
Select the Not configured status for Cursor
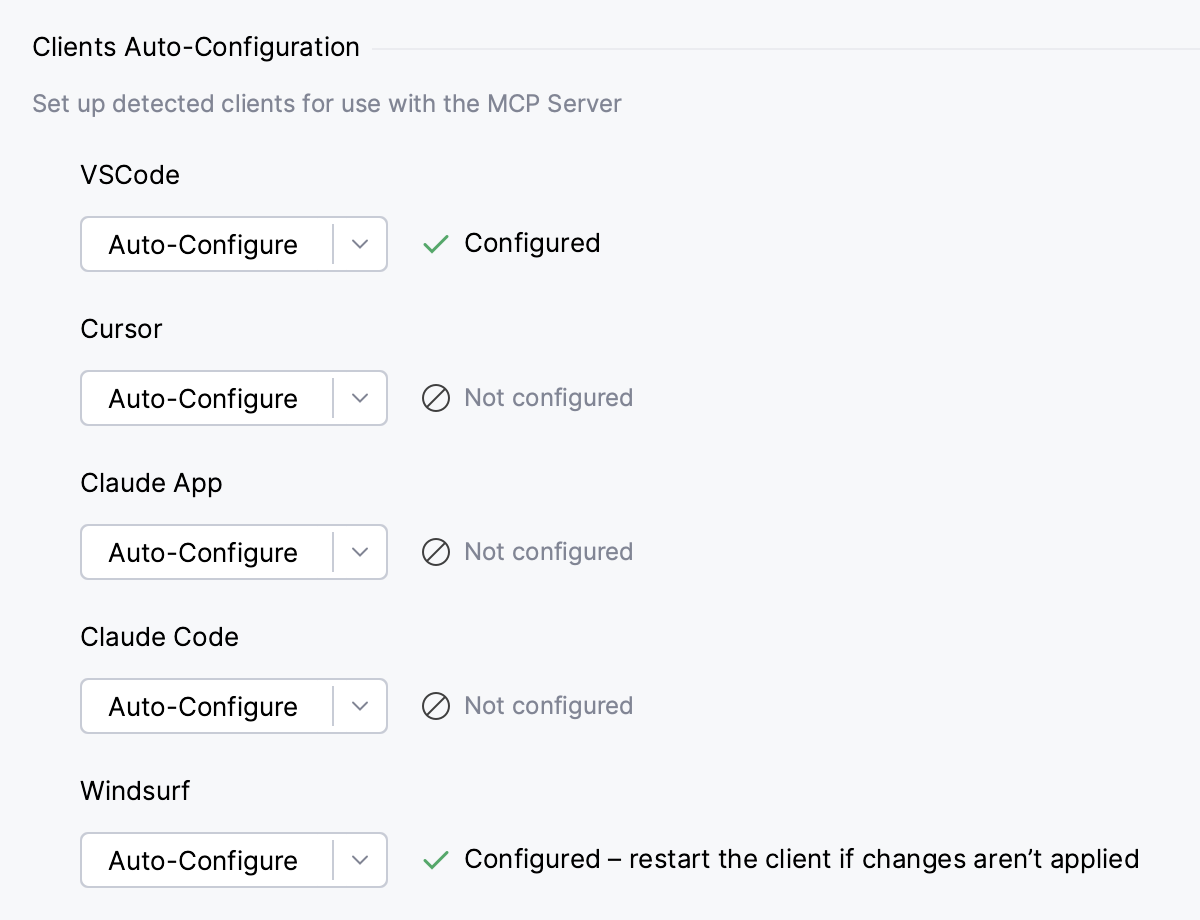(548, 398)
